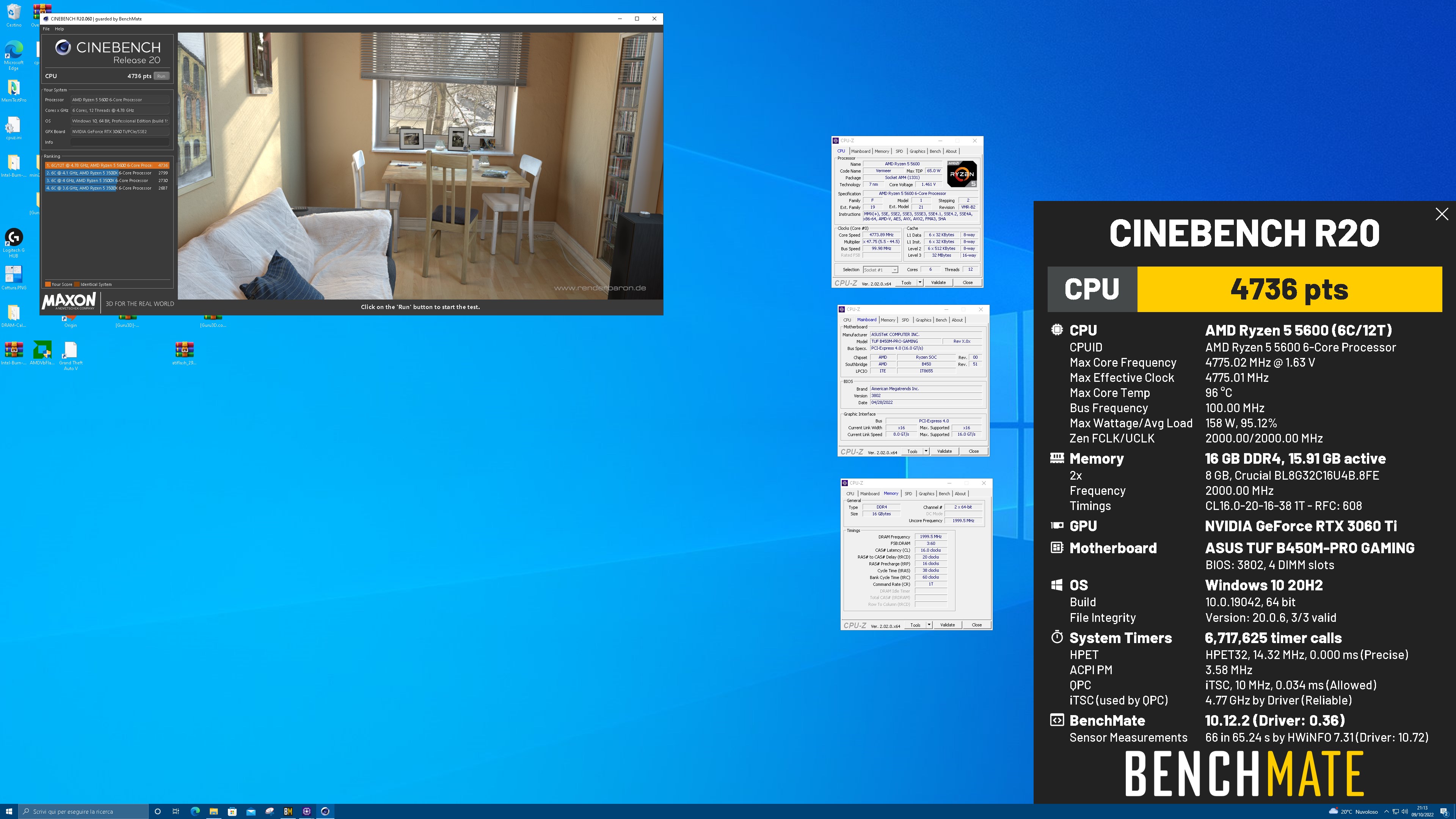Switch to BenchMate in the taskbar
Screen dimensions: 1456x819
tap(288, 811)
